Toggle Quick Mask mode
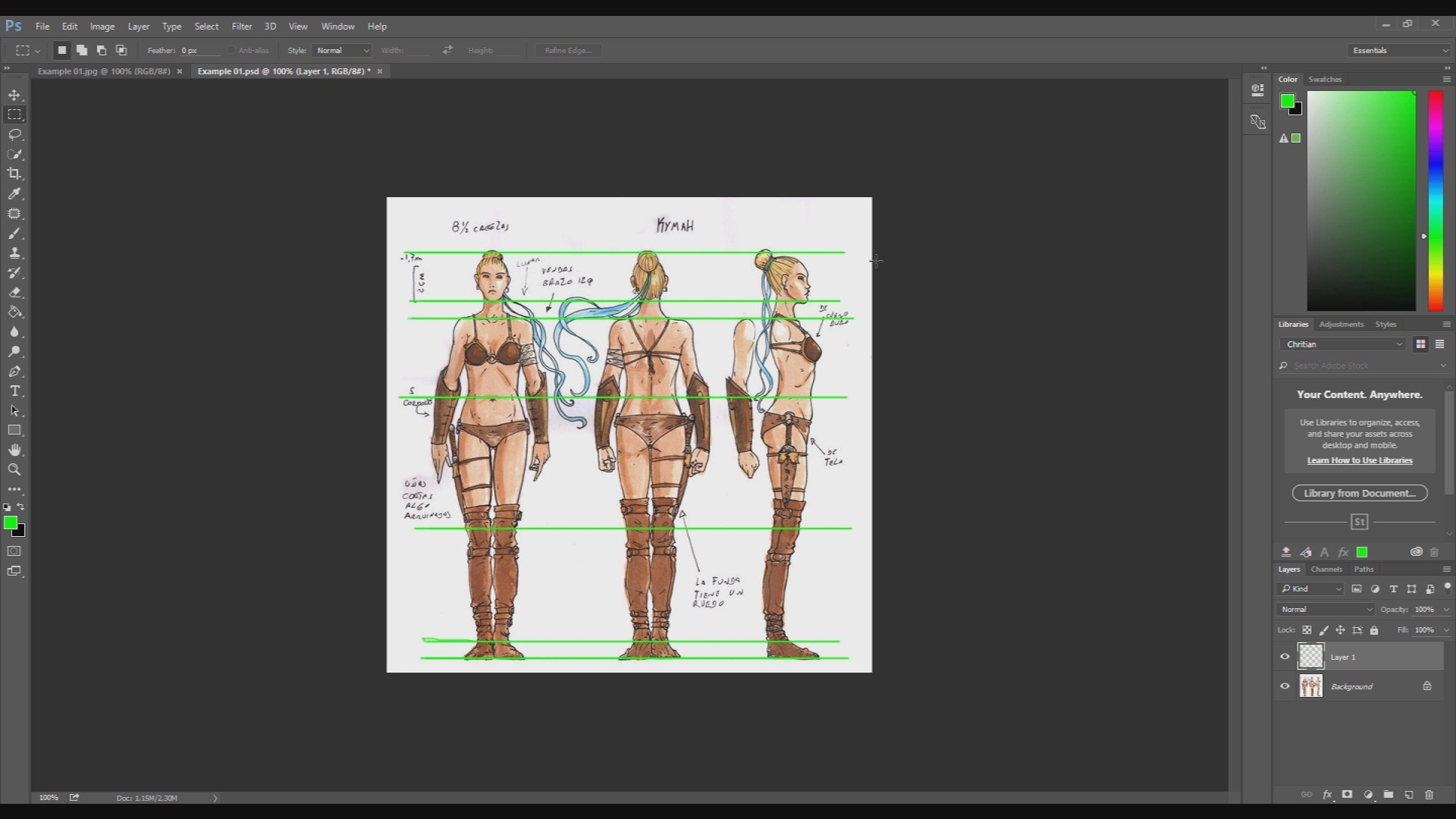Screen dimensions: 1456x819 click(x=14, y=551)
